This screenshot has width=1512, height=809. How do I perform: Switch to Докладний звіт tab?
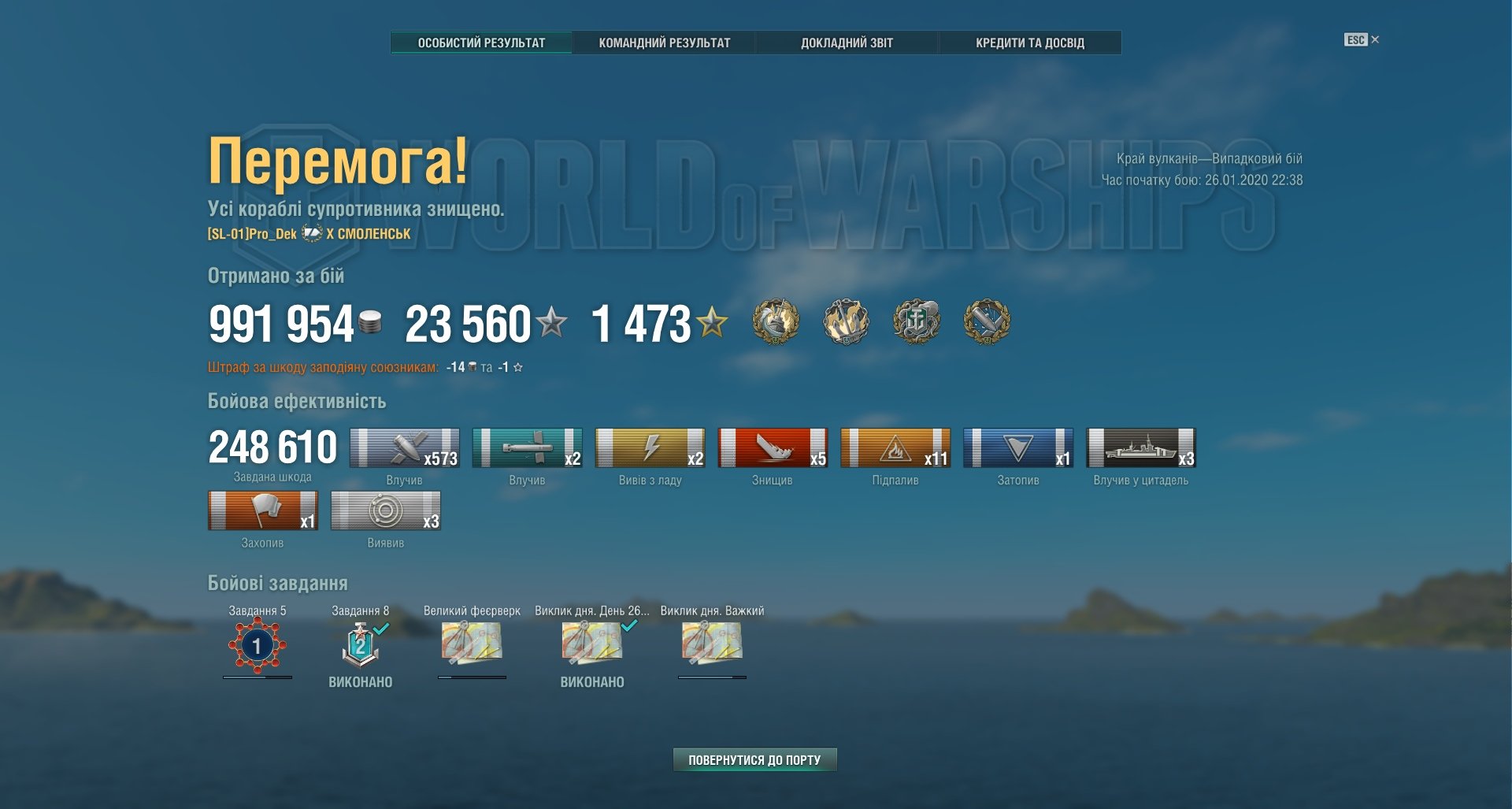click(x=847, y=43)
